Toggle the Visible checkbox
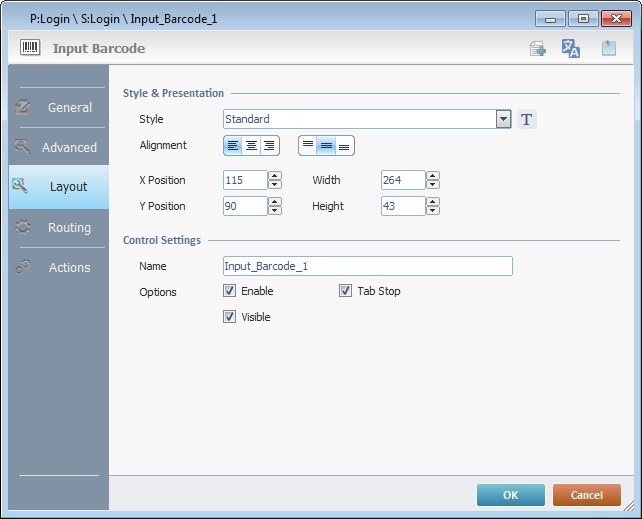642x519 pixels. [x=230, y=317]
